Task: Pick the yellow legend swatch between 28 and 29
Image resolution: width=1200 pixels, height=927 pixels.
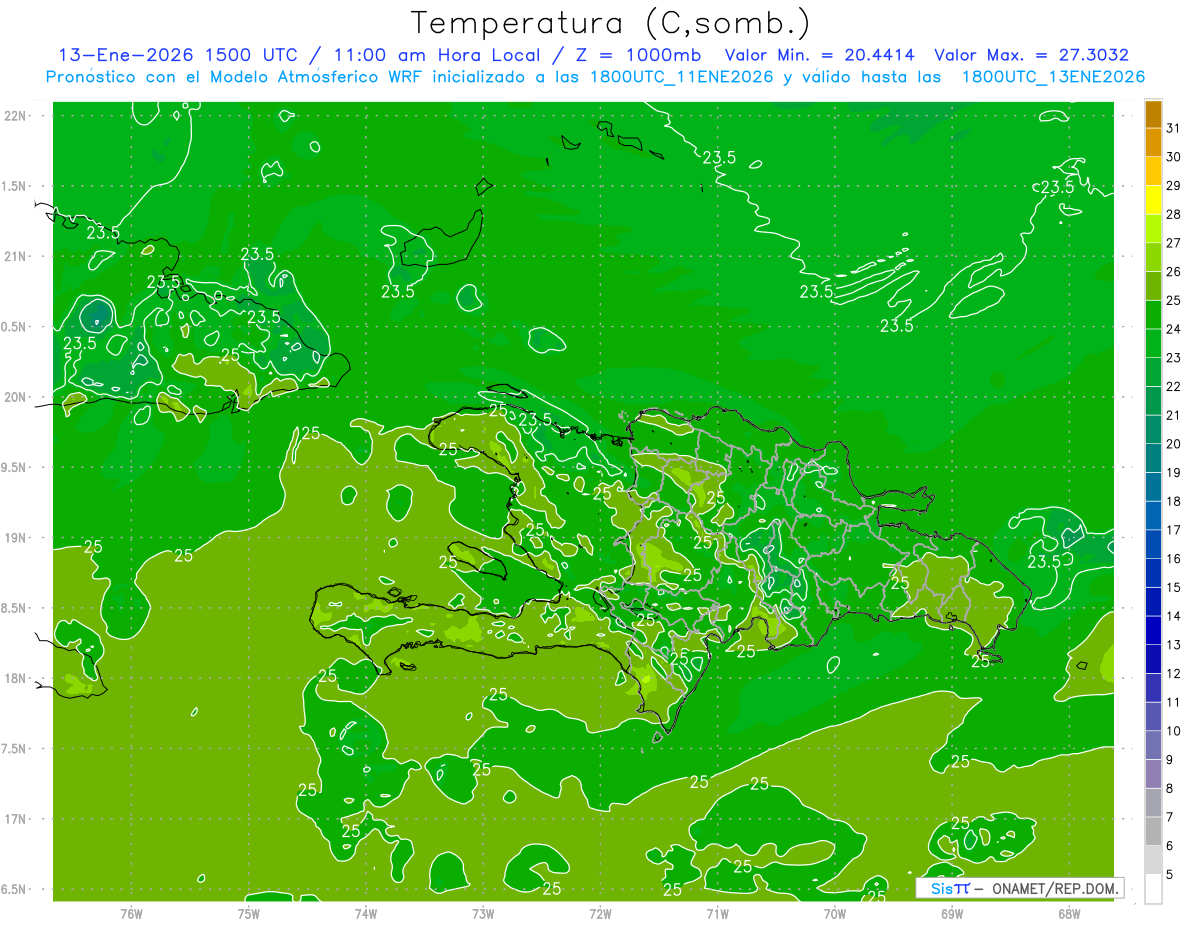Action: tap(1153, 200)
